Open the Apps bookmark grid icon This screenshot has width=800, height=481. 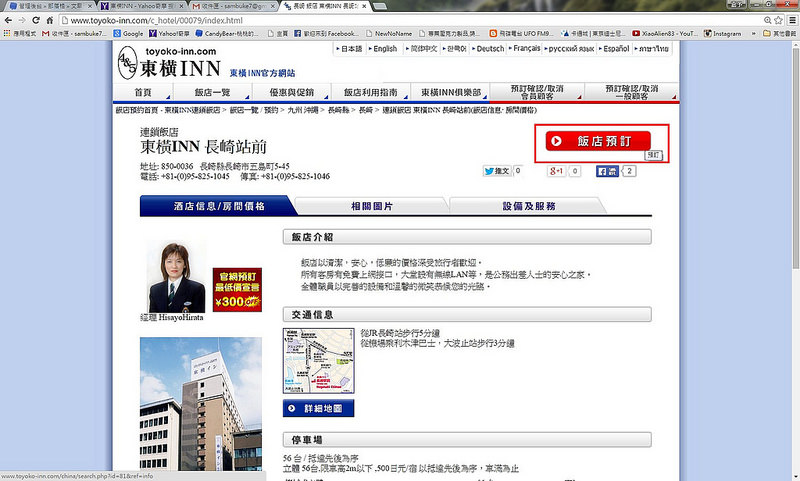7,33
